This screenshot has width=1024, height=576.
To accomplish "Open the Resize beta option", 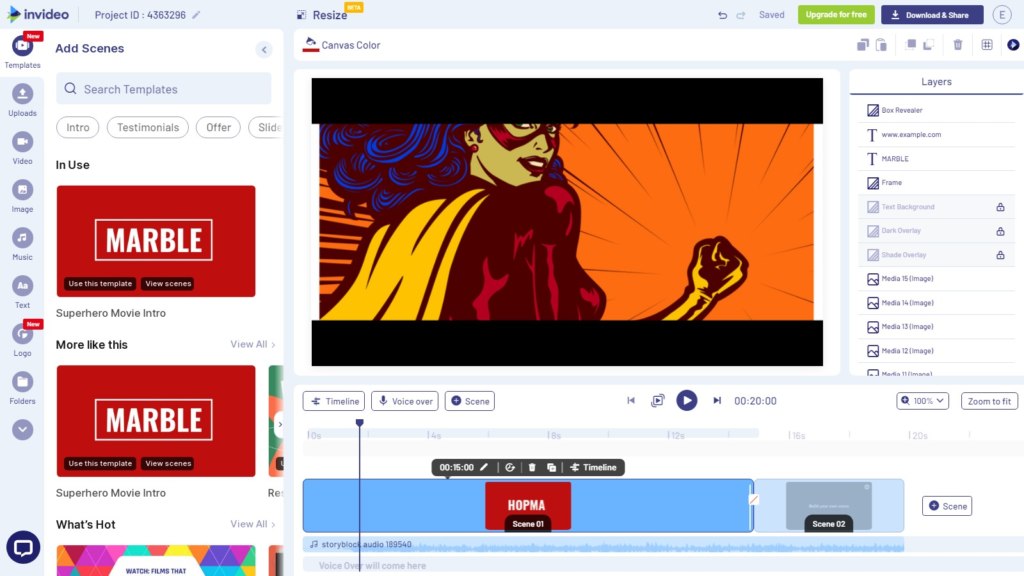I will pyautogui.click(x=323, y=14).
